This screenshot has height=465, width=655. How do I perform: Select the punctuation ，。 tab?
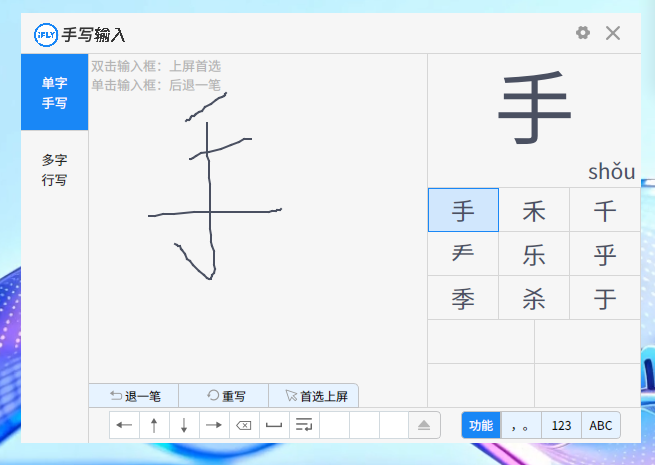click(520, 425)
